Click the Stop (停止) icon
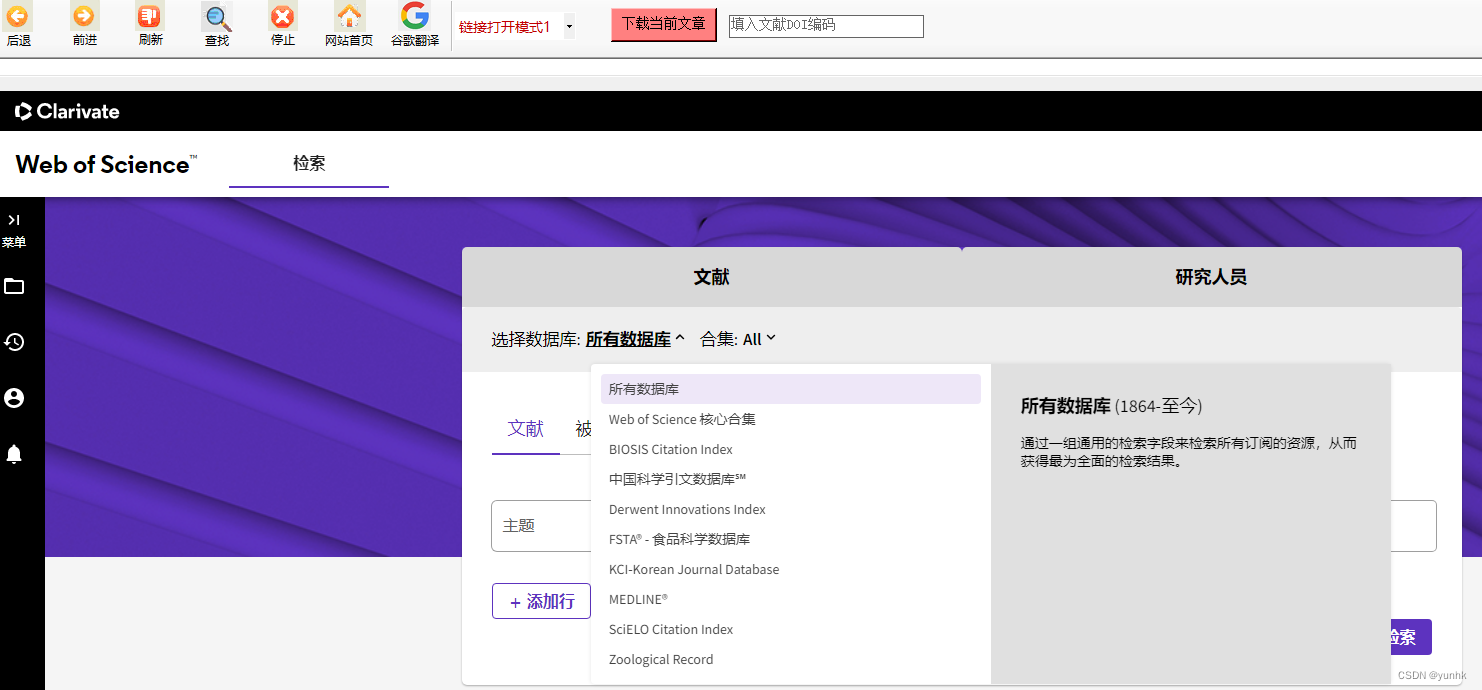The height and width of the screenshot is (690, 1482). pyautogui.click(x=283, y=16)
